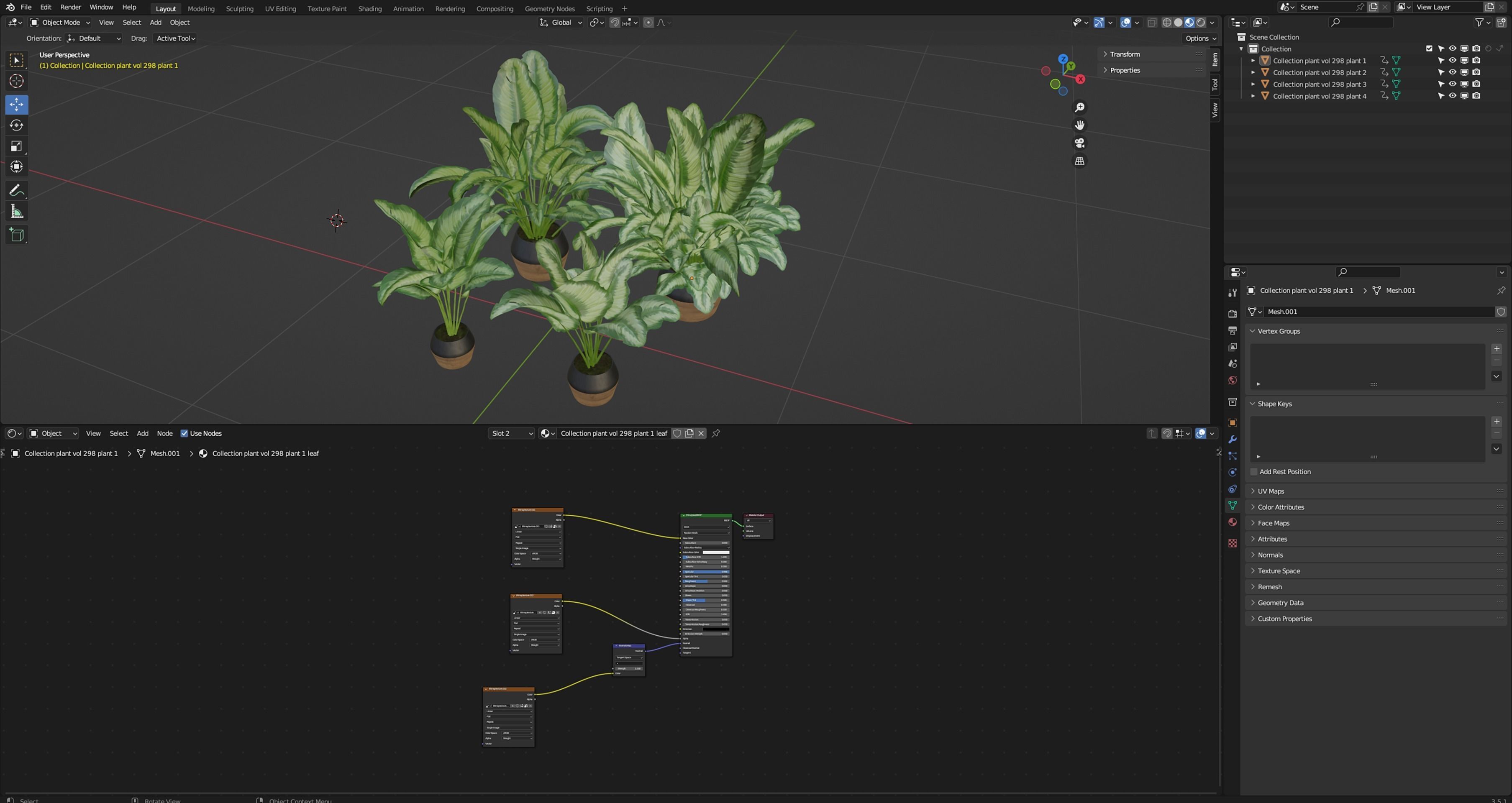Switch orthographic/perspective grid icon
This screenshot has width=1512, height=803.
point(1079,161)
